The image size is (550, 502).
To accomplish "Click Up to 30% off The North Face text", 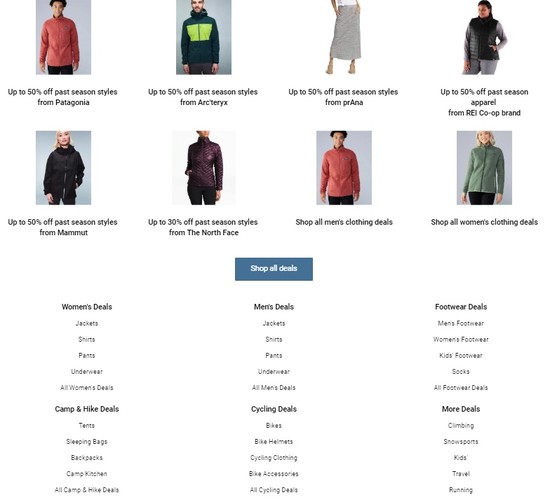I will 203,227.
